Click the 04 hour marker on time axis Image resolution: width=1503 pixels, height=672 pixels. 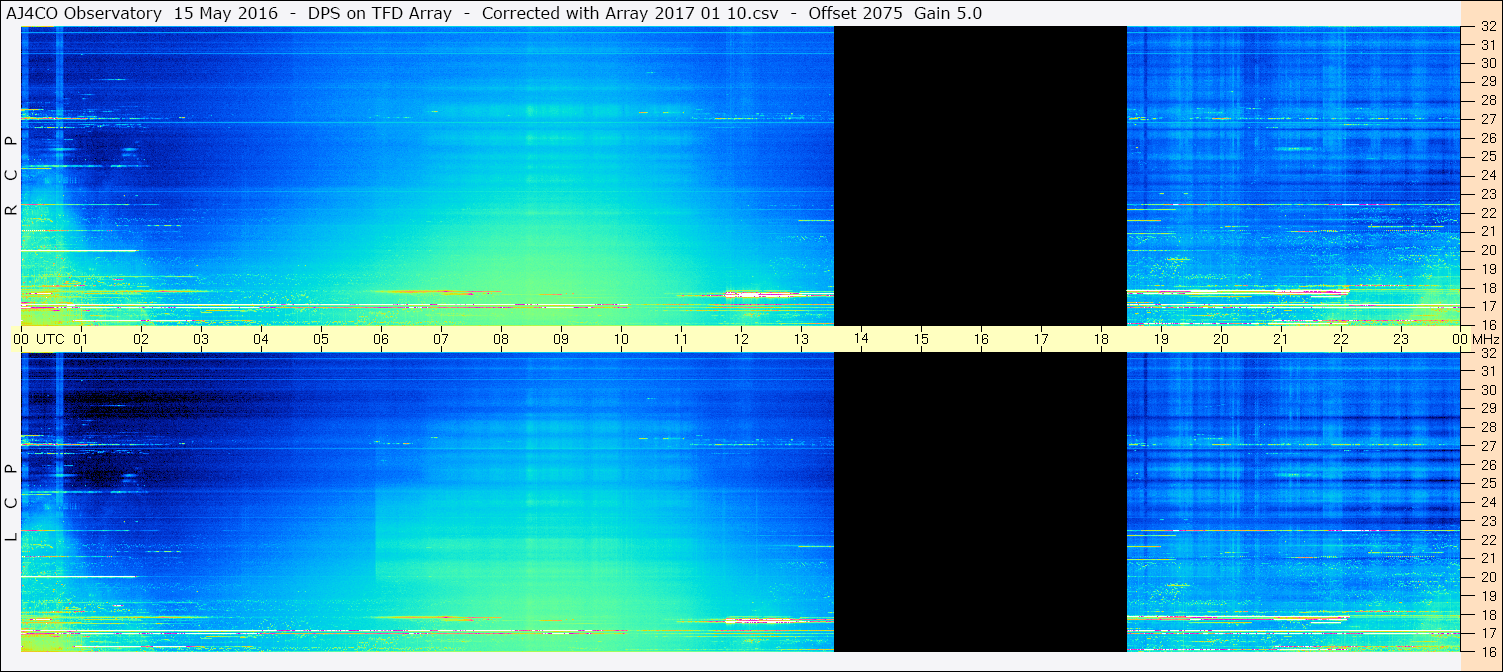coord(261,339)
